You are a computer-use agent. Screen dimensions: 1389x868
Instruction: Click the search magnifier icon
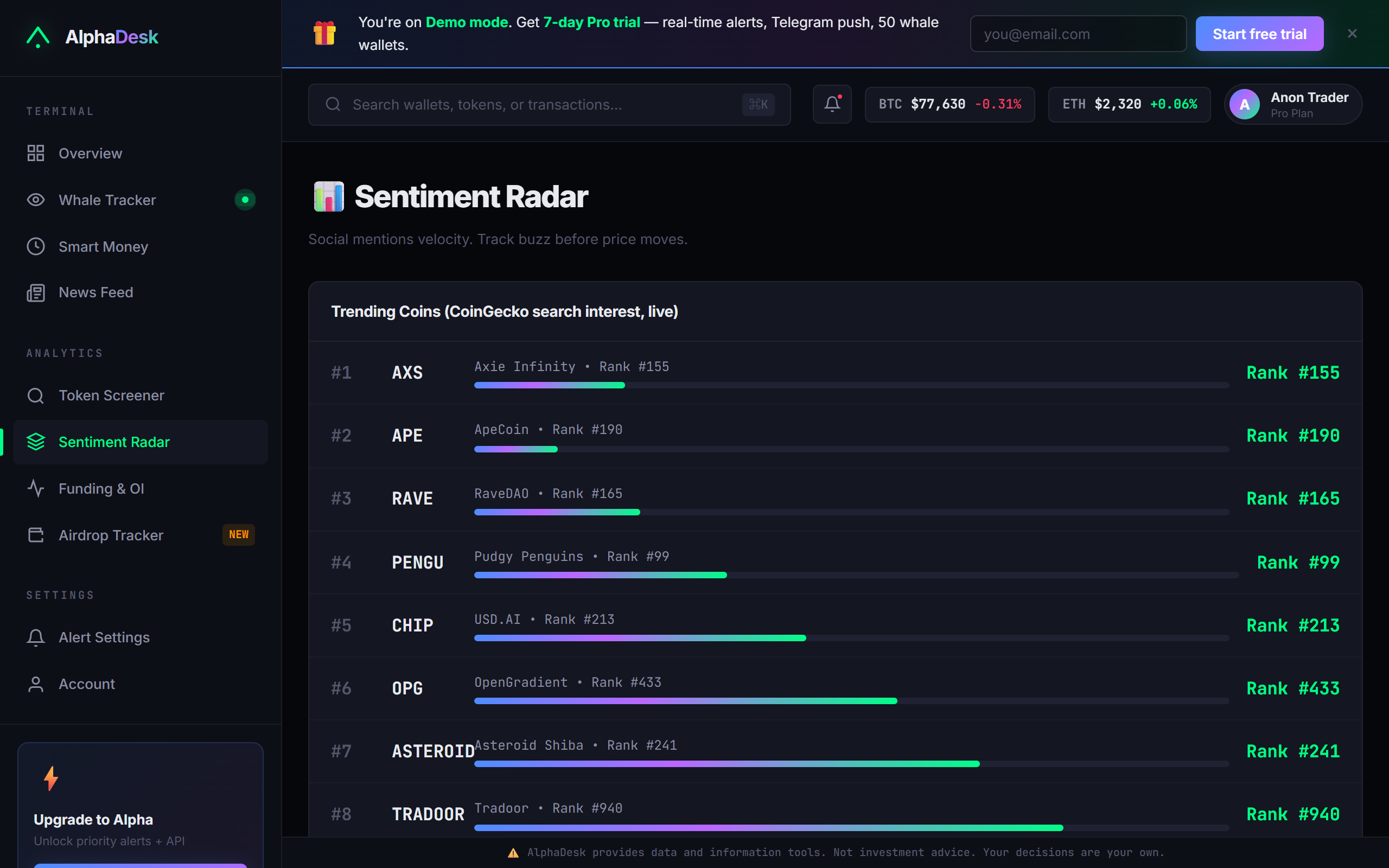333,105
